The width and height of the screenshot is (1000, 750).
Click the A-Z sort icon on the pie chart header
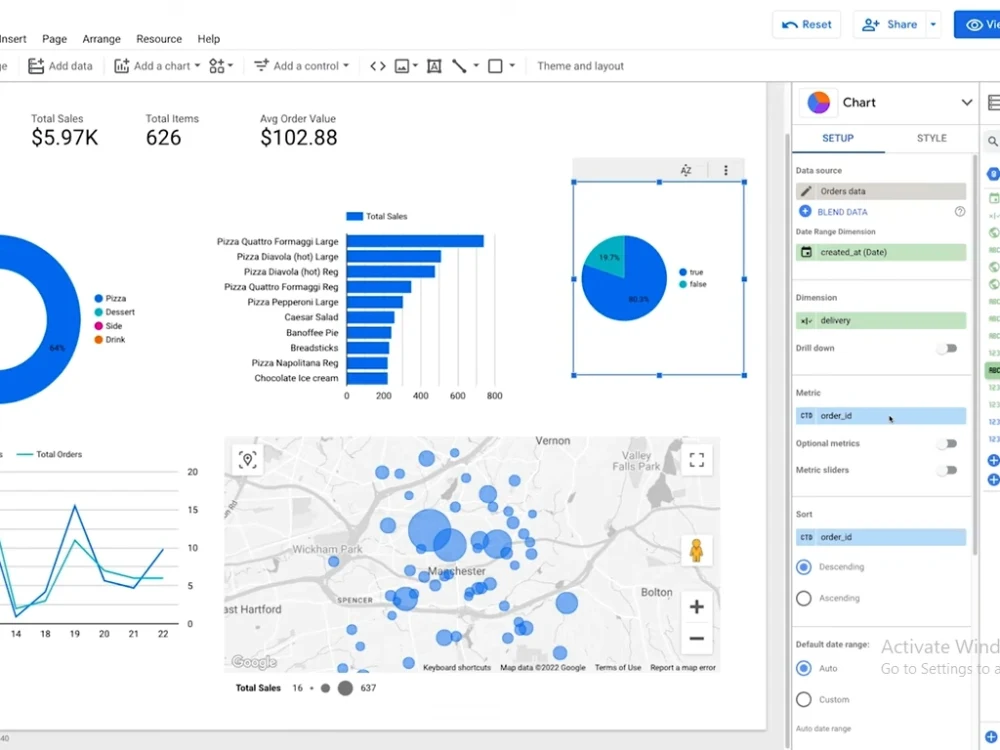point(686,170)
